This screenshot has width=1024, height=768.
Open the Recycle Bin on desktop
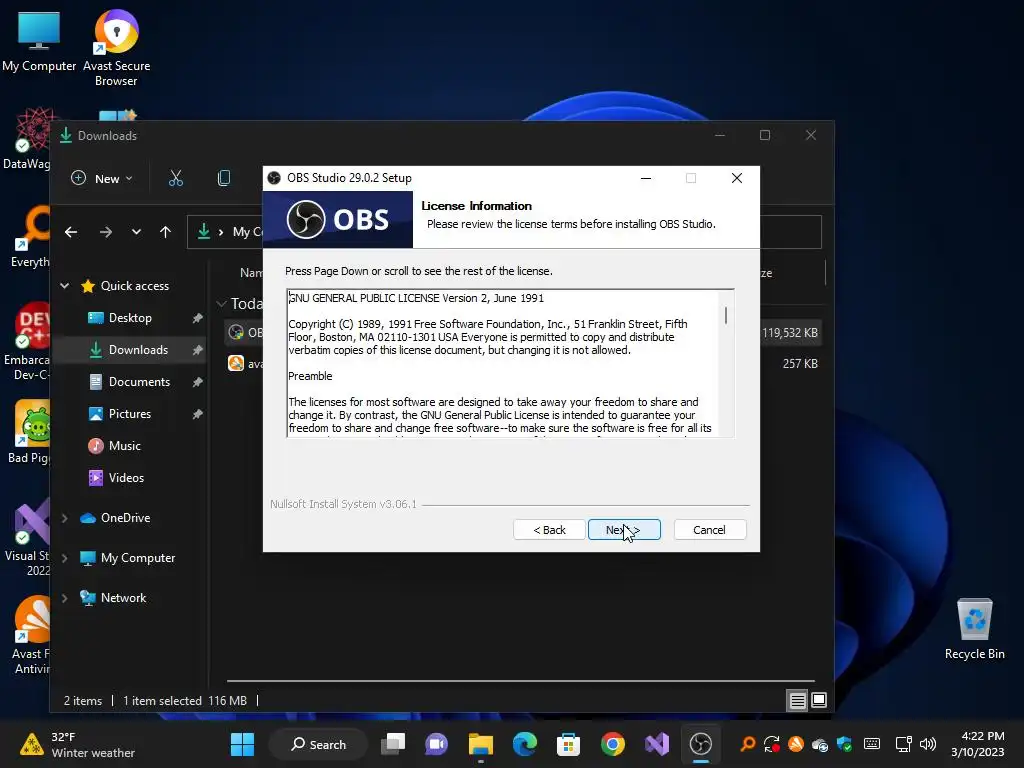(x=974, y=630)
